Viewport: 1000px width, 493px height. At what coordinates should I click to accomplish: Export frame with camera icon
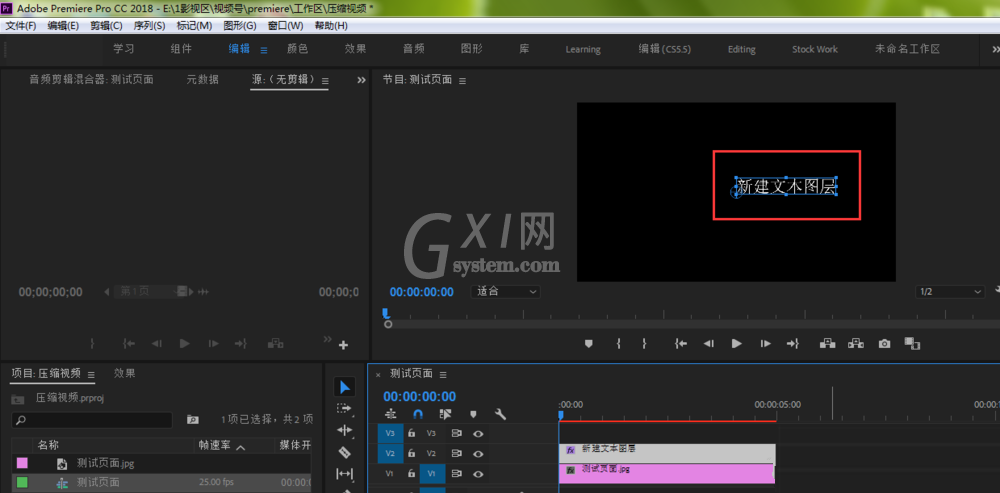884,344
